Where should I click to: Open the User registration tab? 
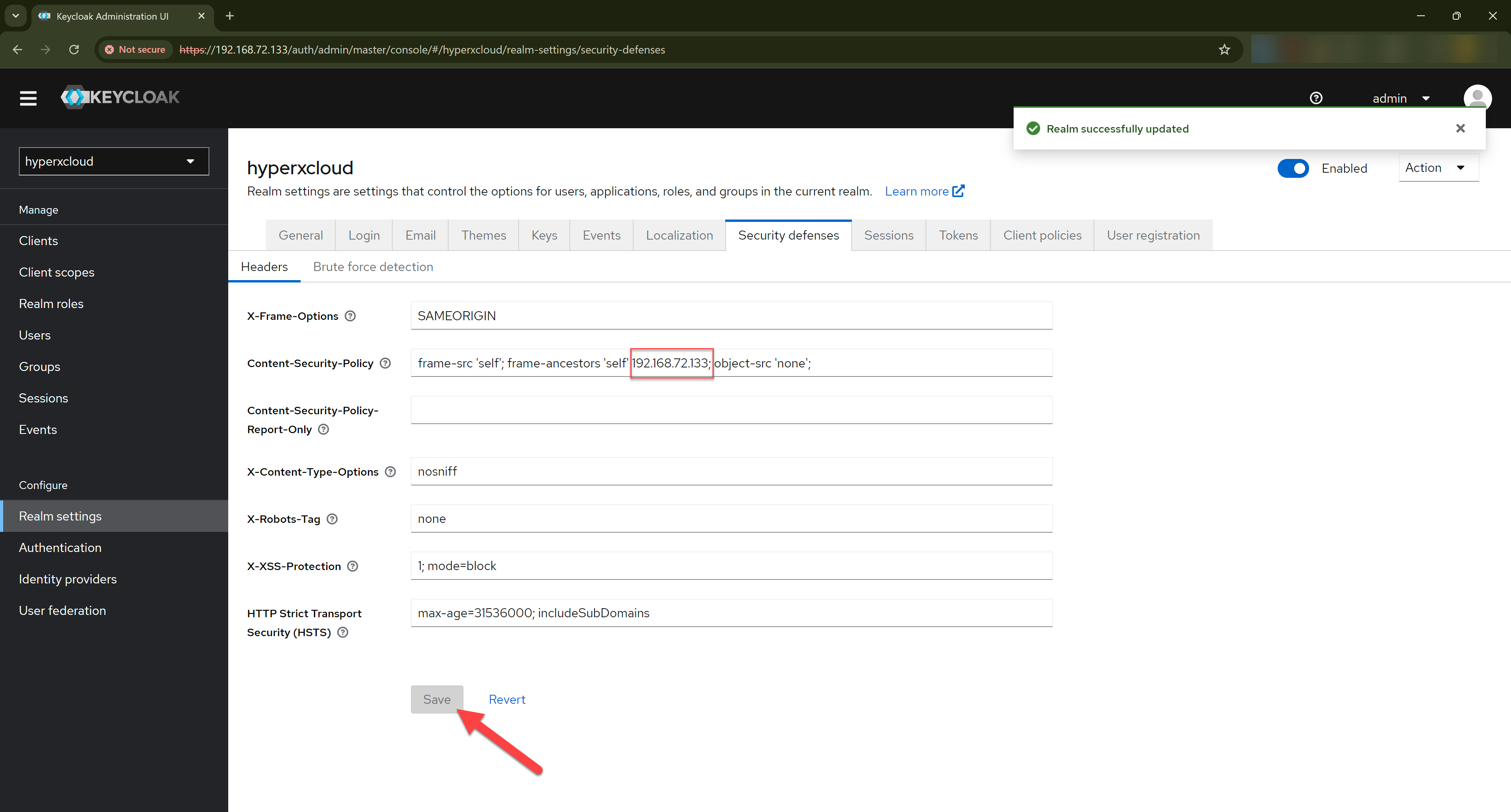tap(1153, 235)
